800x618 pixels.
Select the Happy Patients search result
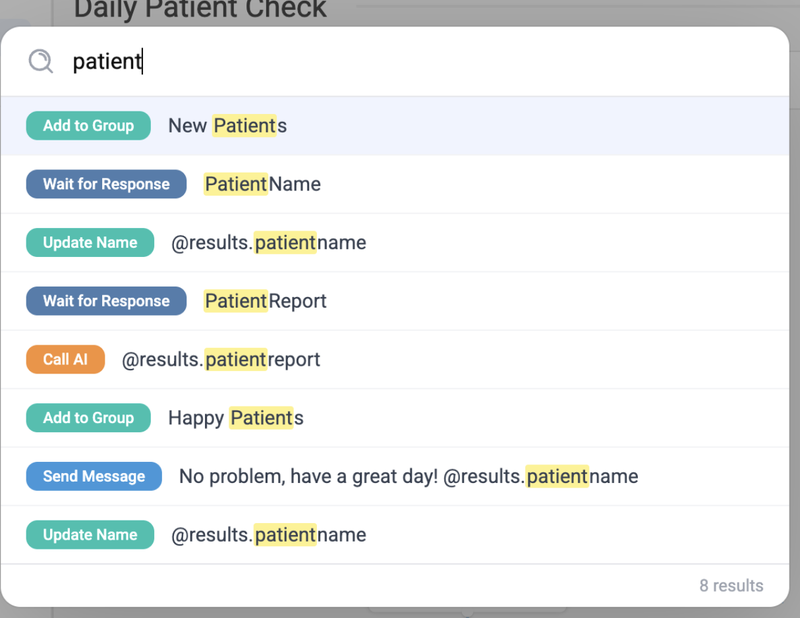(x=235, y=418)
